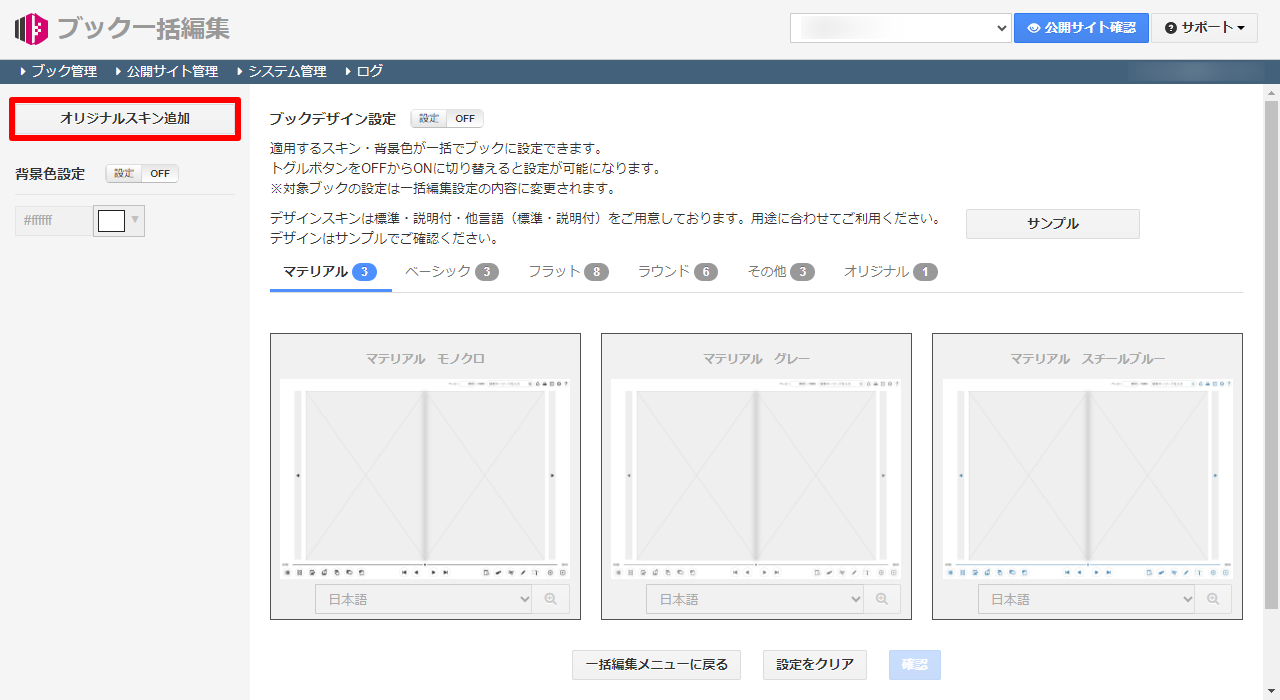
Task: Click the magnifier icon under マテリアル モノクロ skin
Action: (551, 598)
